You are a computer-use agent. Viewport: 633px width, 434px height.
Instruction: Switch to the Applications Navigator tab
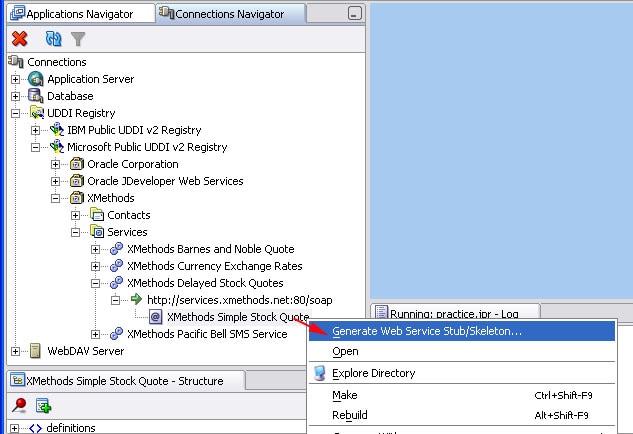tap(81, 14)
